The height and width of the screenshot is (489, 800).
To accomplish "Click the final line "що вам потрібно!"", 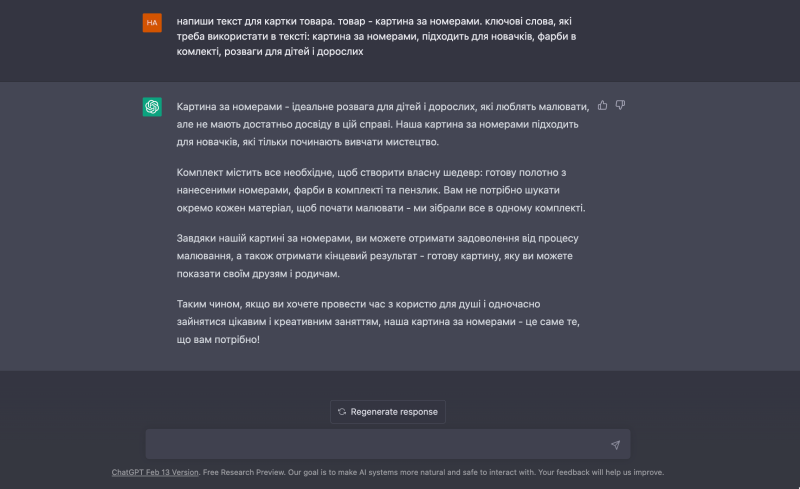I will tap(218, 339).
